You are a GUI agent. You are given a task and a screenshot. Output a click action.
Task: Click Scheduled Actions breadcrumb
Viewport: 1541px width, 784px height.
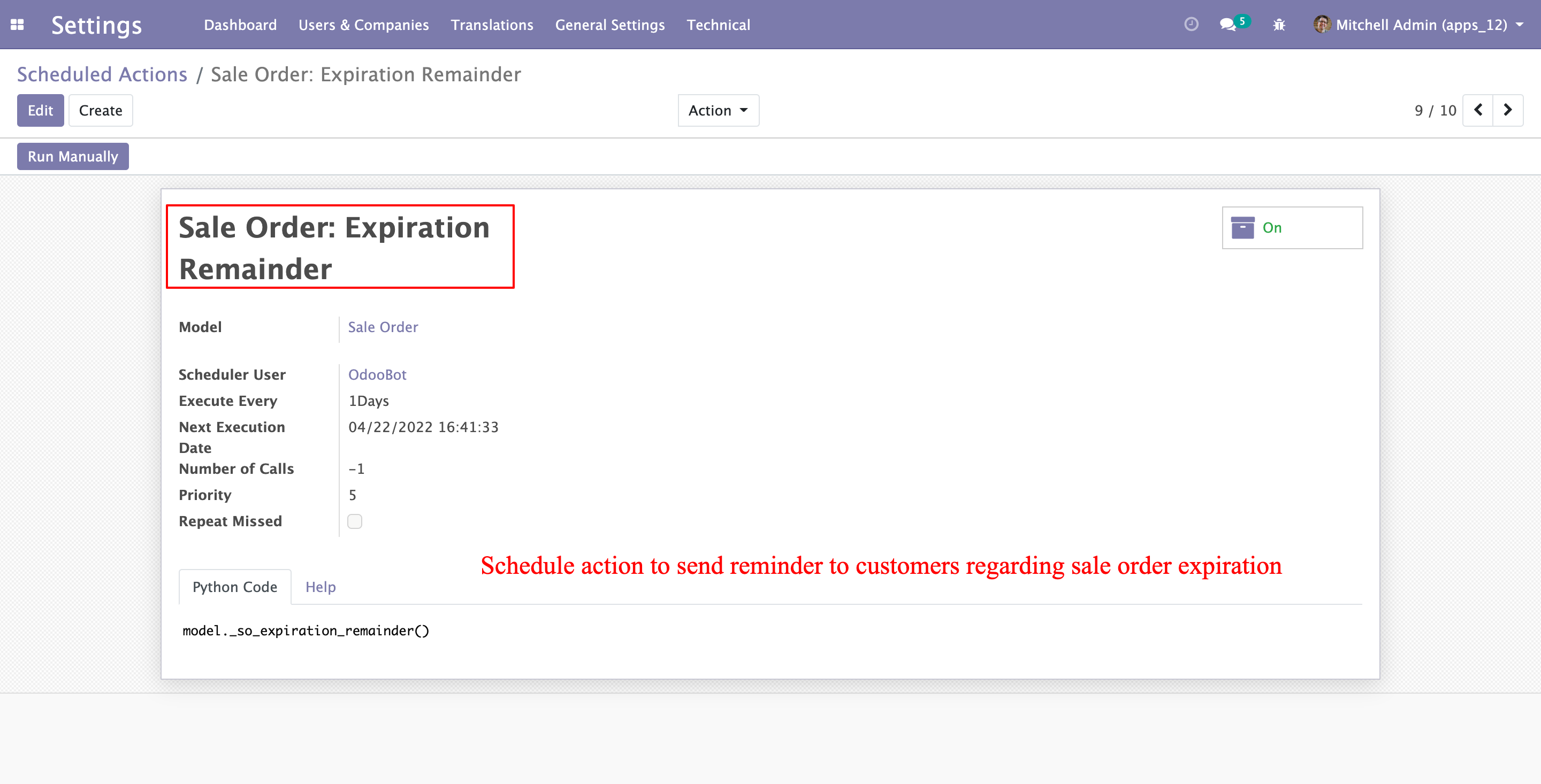[x=102, y=75]
